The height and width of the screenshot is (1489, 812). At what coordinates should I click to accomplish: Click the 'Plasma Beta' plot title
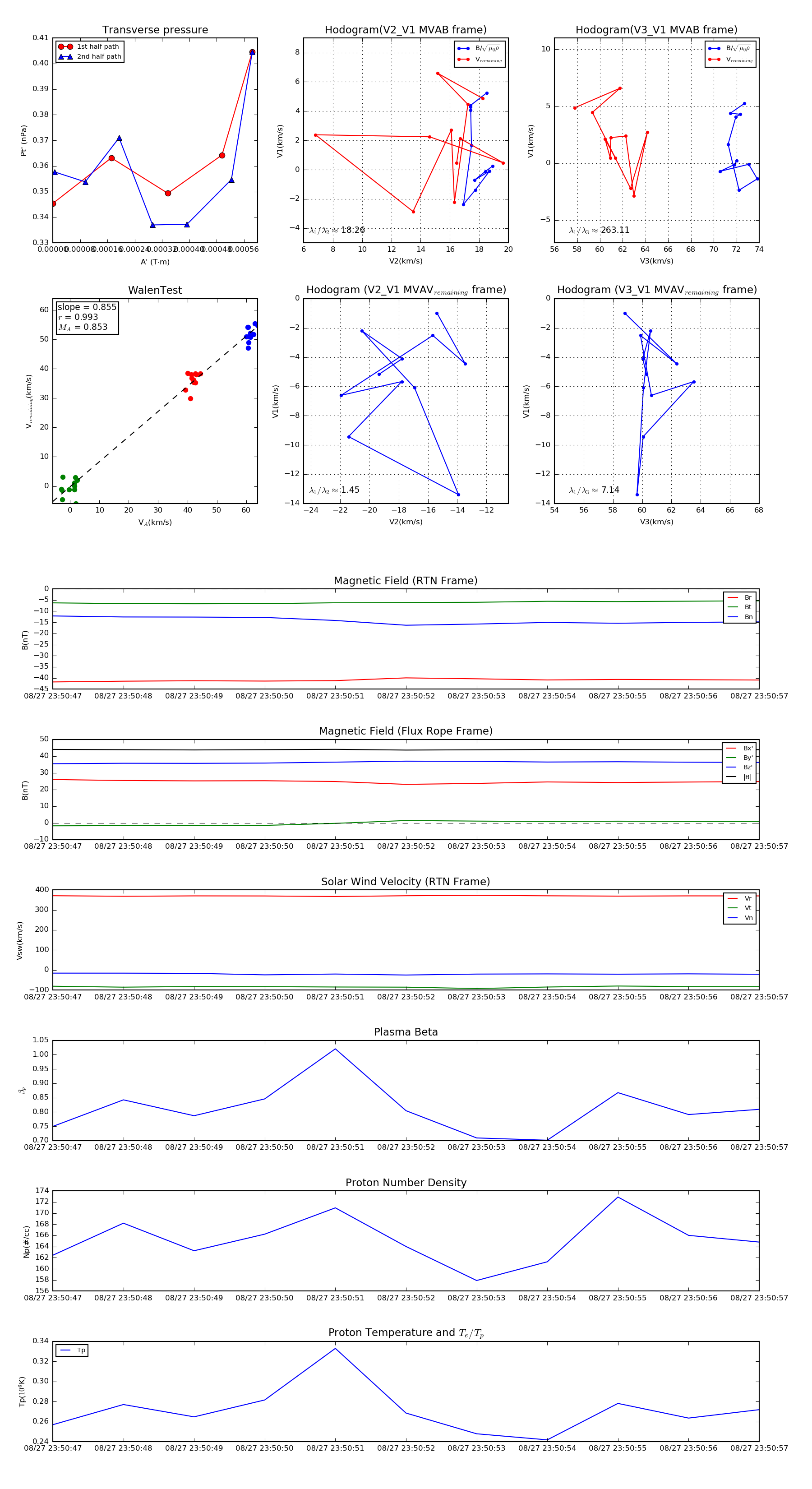pyautogui.click(x=406, y=1032)
